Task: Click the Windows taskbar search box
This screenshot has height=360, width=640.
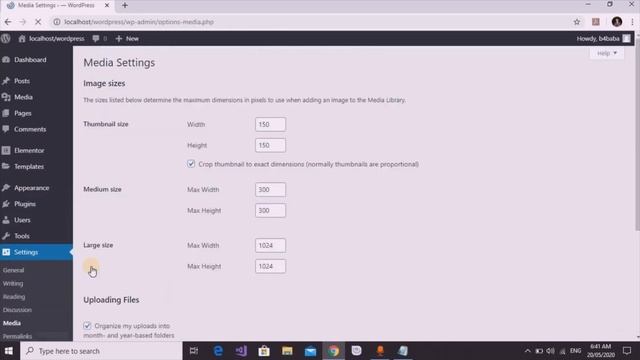Action: click(101, 351)
